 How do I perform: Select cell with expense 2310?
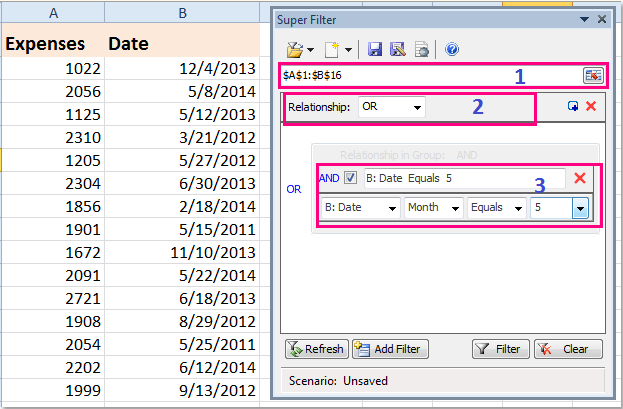[x=53, y=138]
